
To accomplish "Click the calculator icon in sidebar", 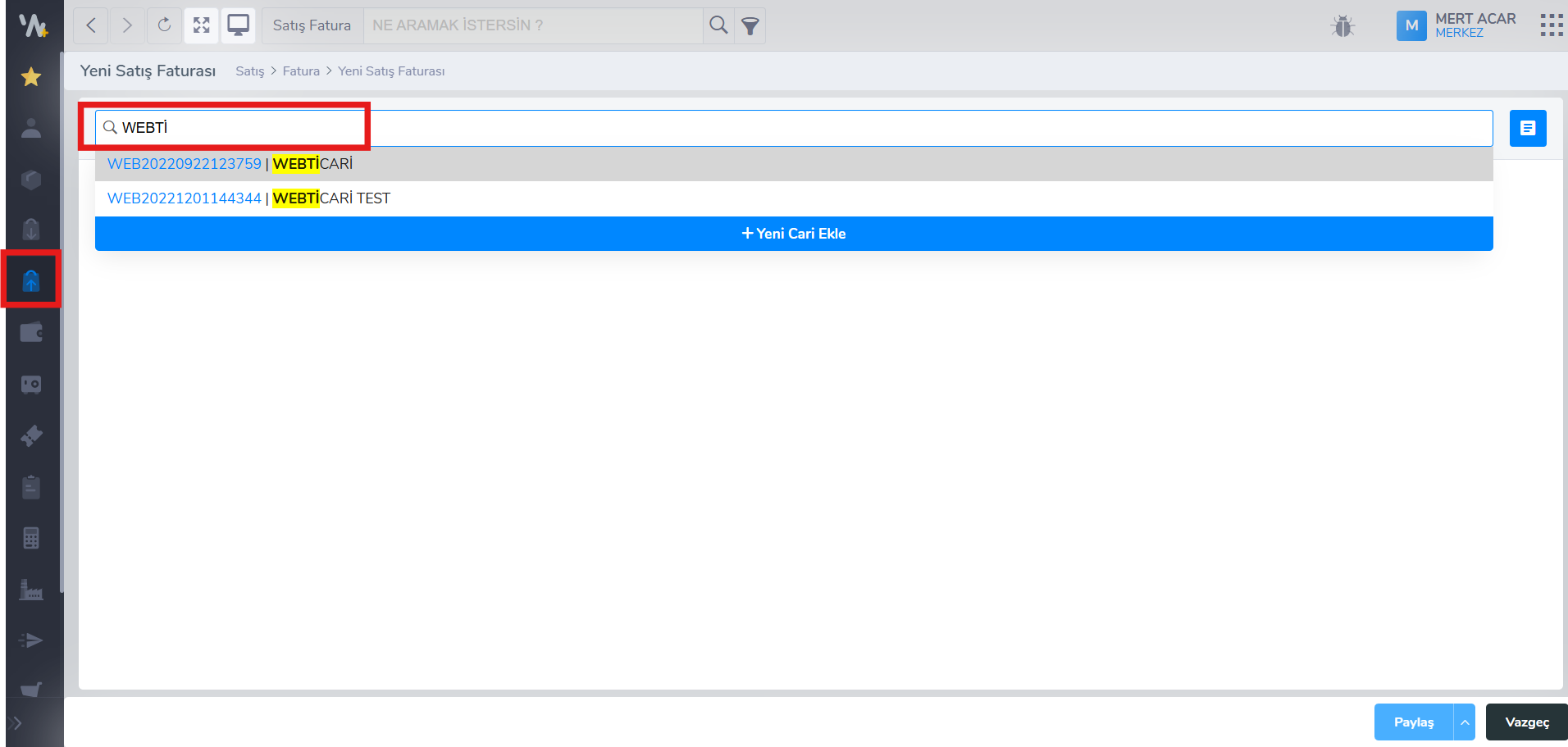I will point(31,538).
